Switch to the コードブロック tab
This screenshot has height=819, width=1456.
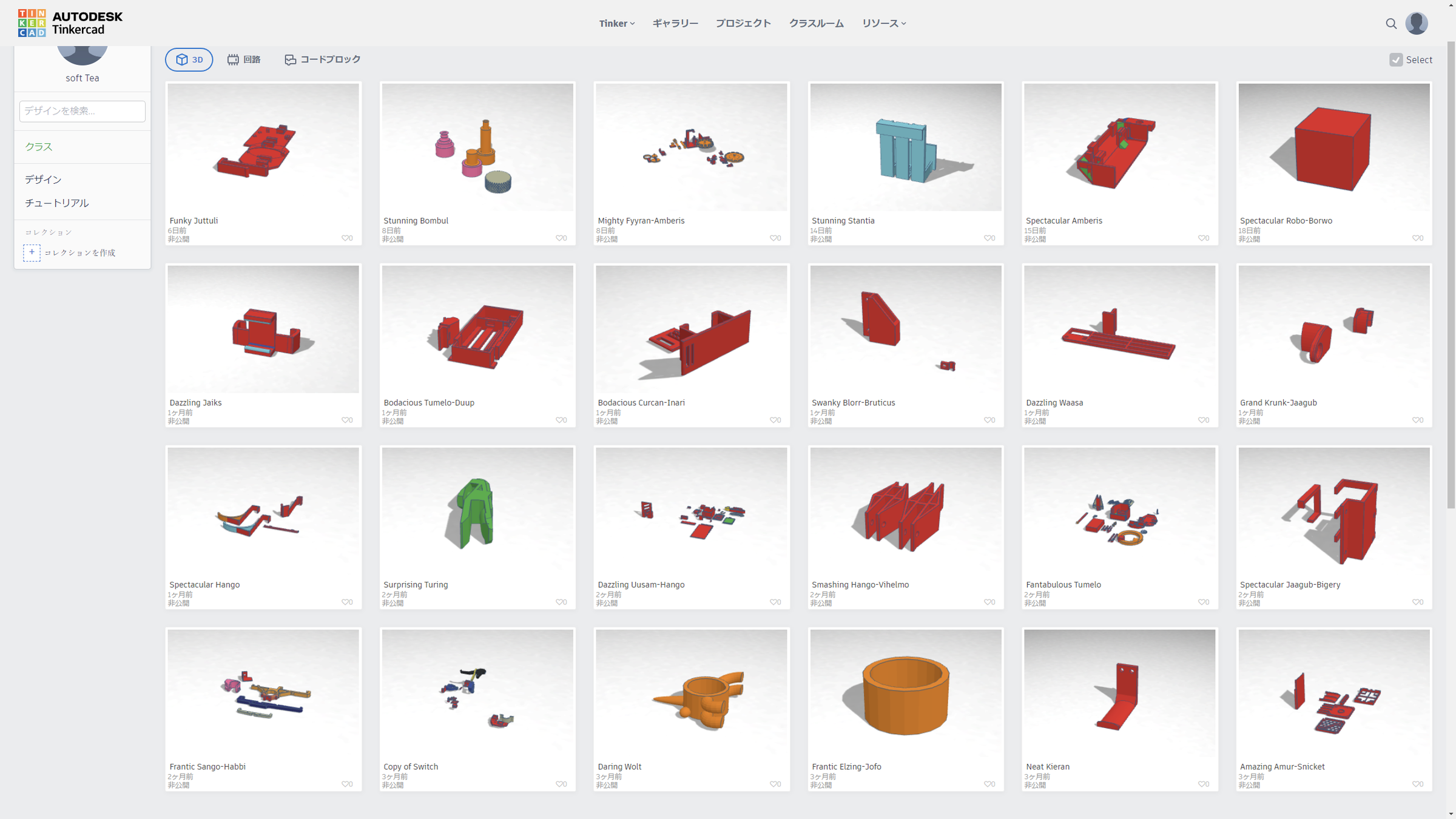[322, 59]
